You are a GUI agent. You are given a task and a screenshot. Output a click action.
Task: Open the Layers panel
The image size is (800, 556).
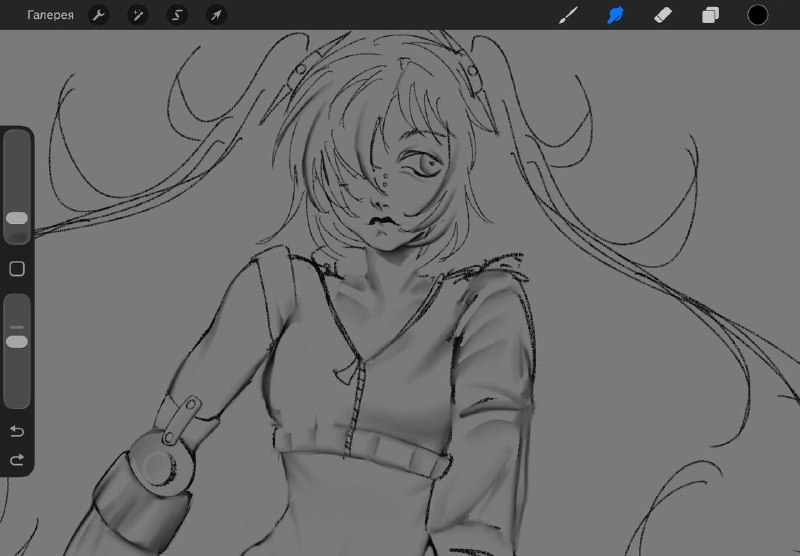710,15
